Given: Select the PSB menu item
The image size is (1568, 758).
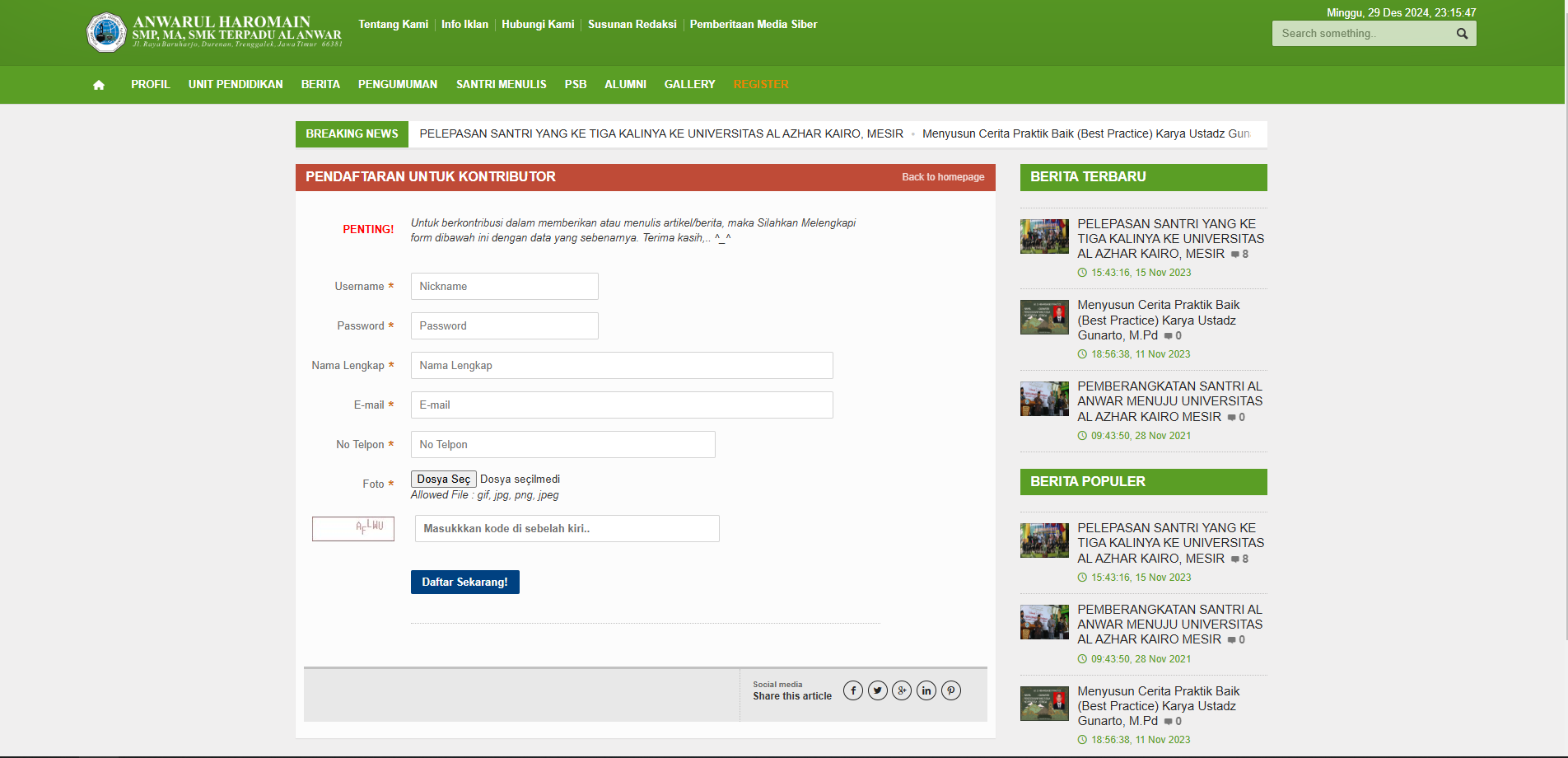Looking at the screenshot, I should [576, 85].
